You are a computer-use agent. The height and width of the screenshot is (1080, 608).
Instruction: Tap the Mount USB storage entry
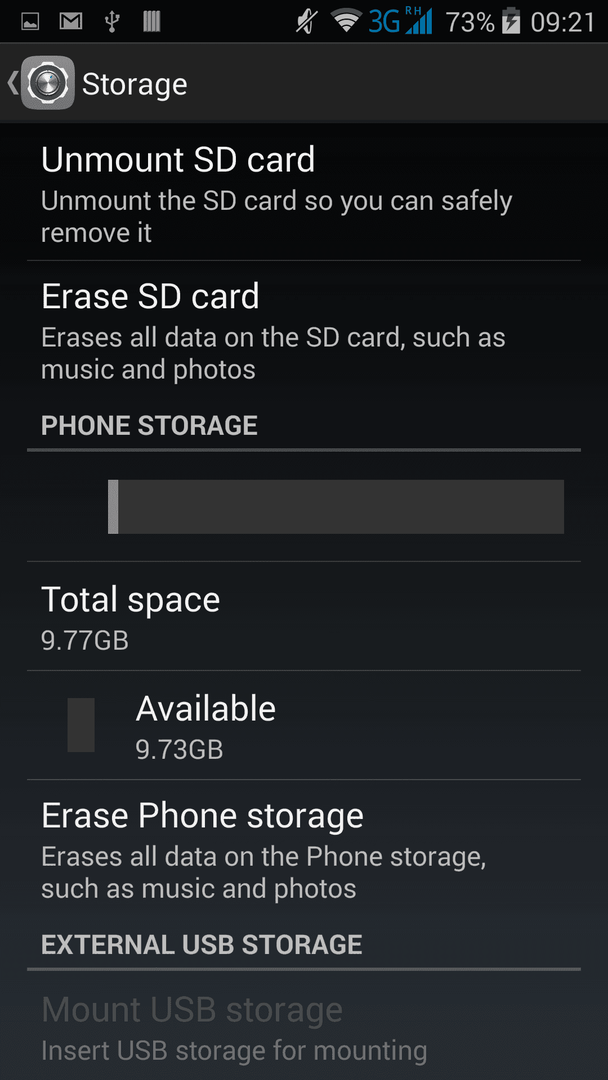[304, 1026]
